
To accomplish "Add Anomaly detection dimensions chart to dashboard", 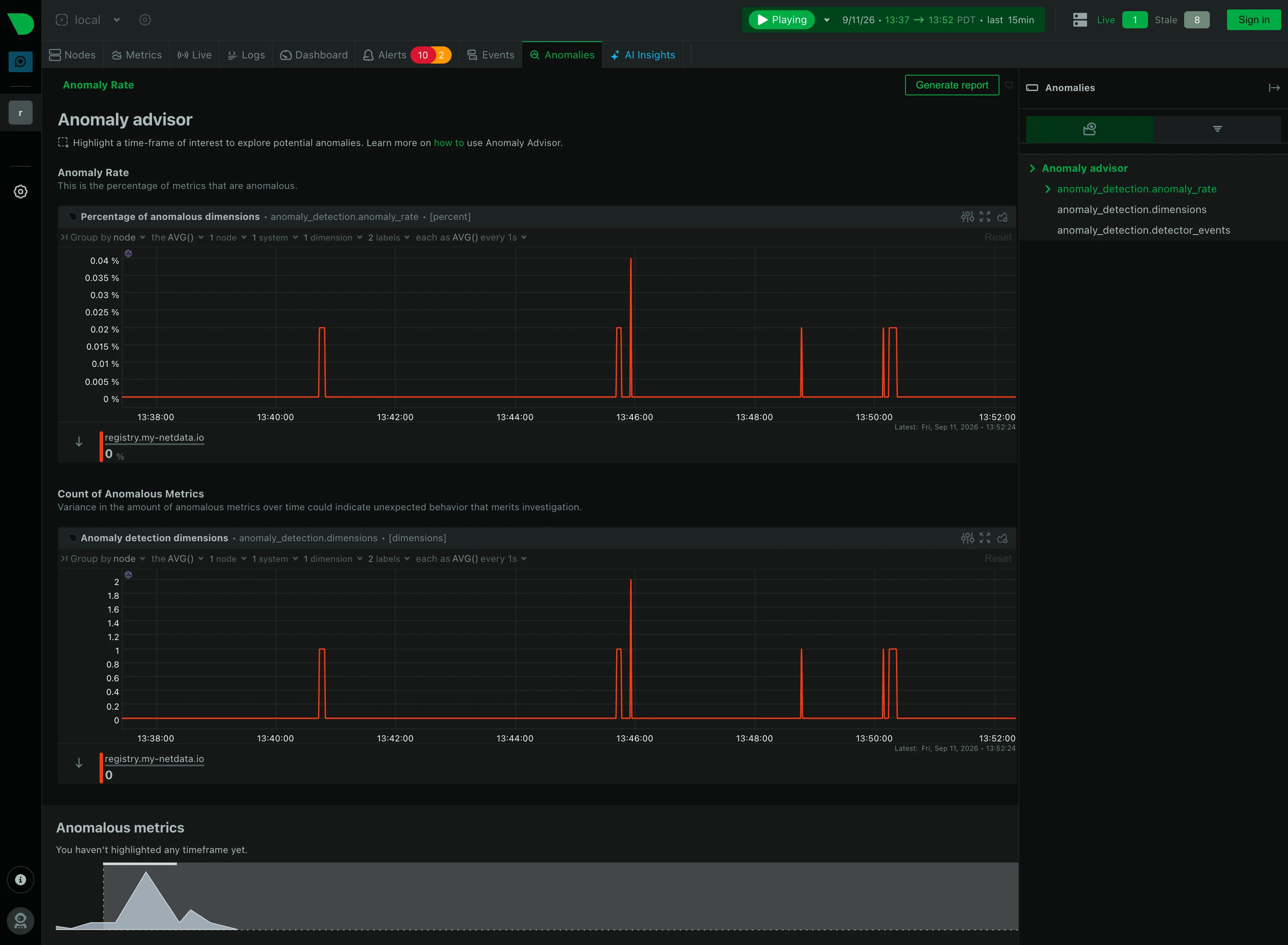I will coord(1002,538).
